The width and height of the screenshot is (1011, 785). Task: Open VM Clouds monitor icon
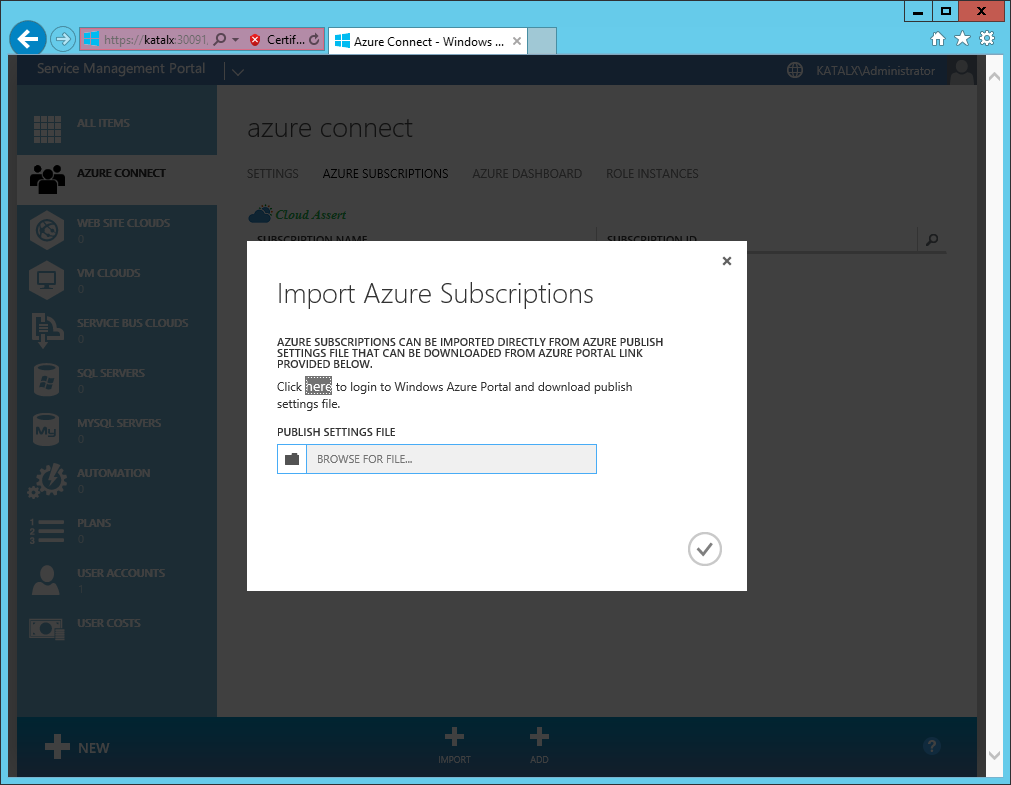click(x=47, y=280)
